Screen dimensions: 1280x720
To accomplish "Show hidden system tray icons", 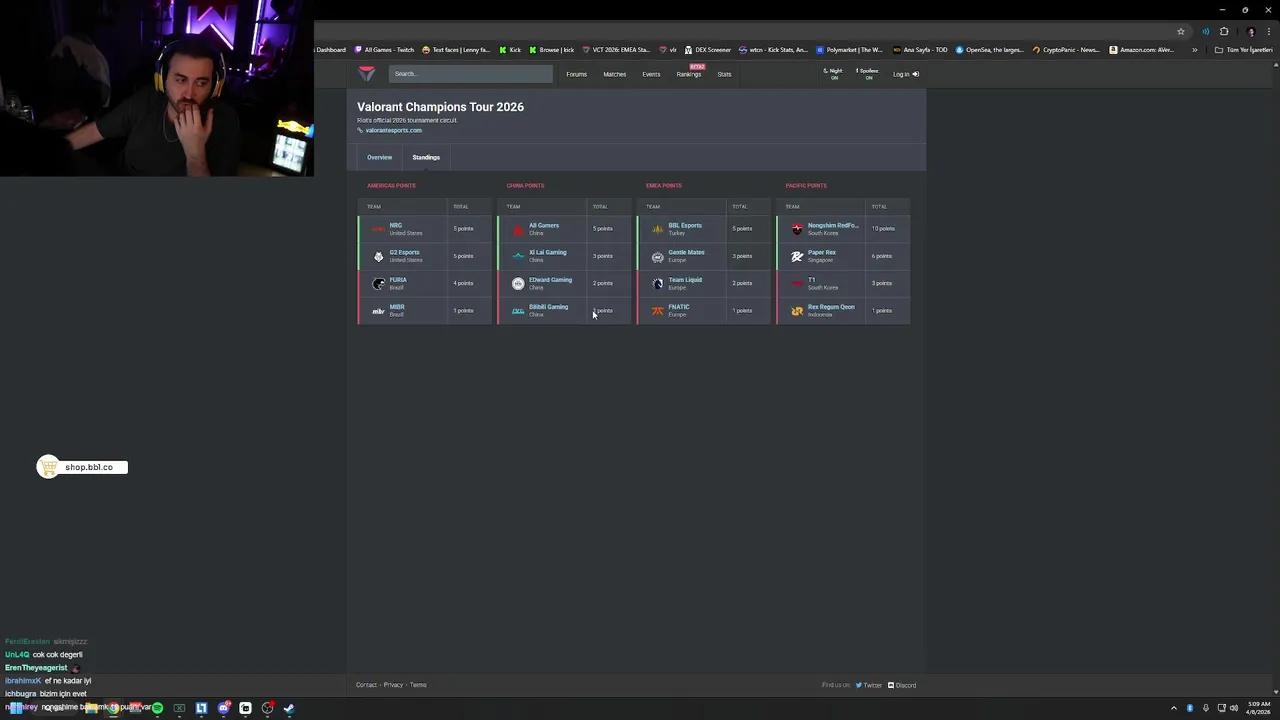I will 1174,708.
